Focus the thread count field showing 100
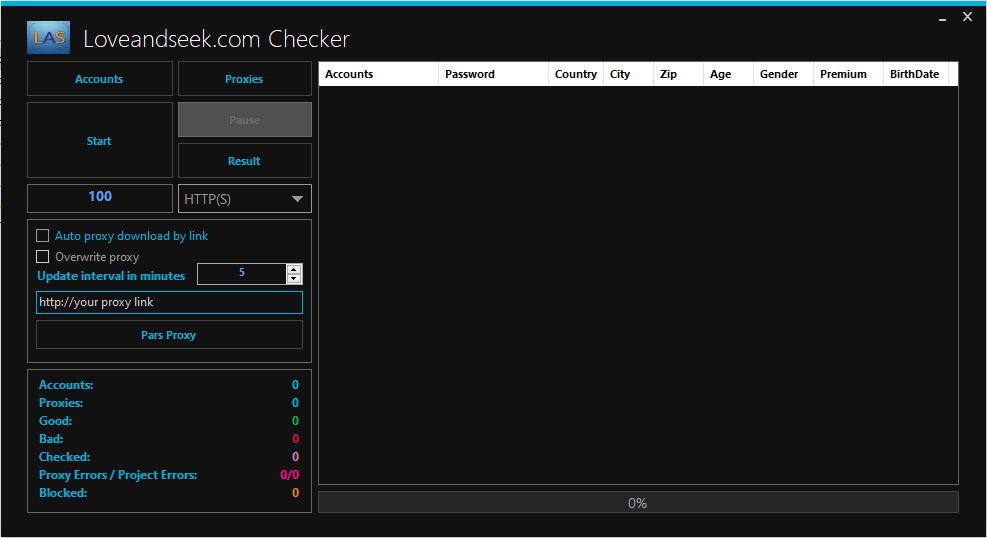The width and height of the screenshot is (987, 538). tap(99, 198)
